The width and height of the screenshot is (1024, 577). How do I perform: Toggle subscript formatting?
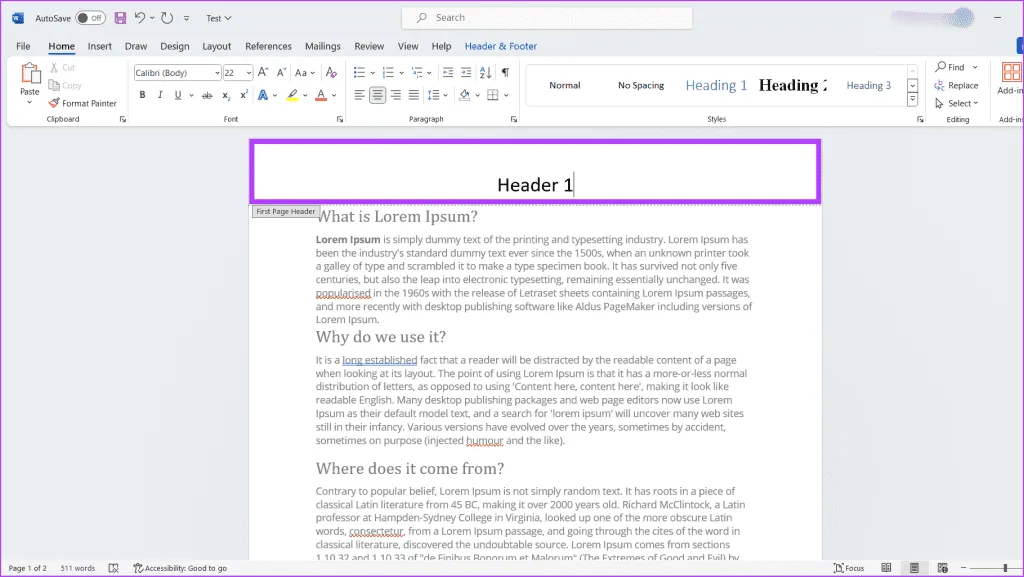(x=227, y=95)
